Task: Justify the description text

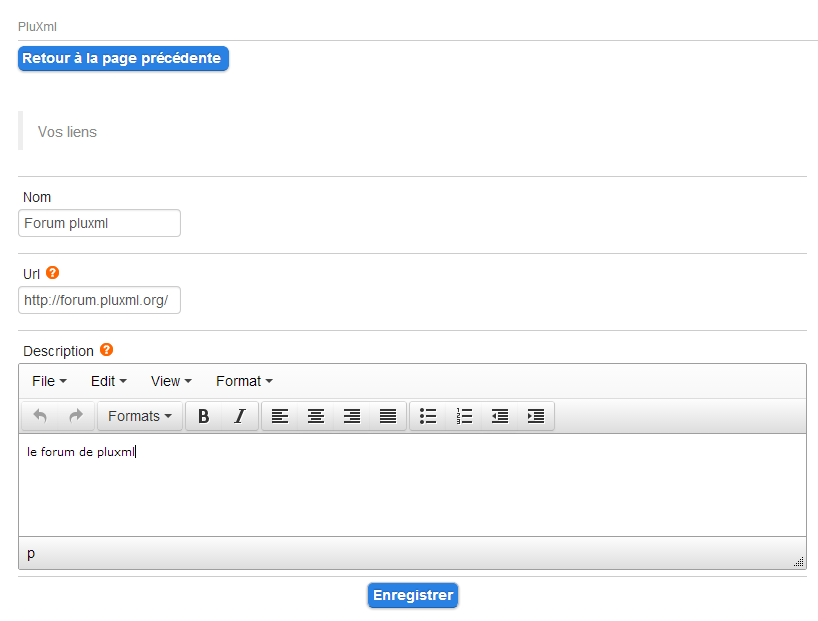Action: (388, 416)
